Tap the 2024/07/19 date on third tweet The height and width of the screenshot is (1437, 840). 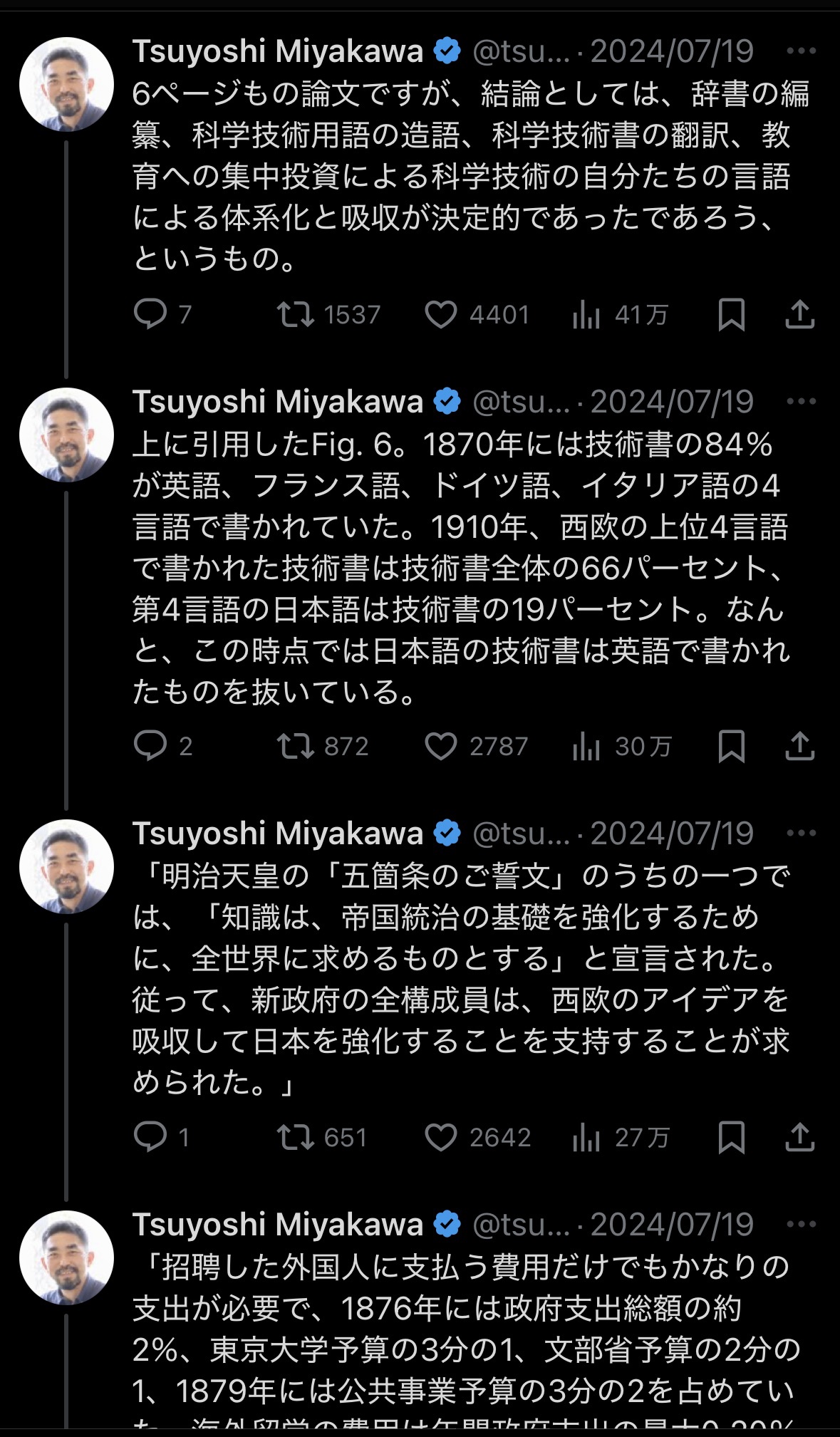point(672,833)
